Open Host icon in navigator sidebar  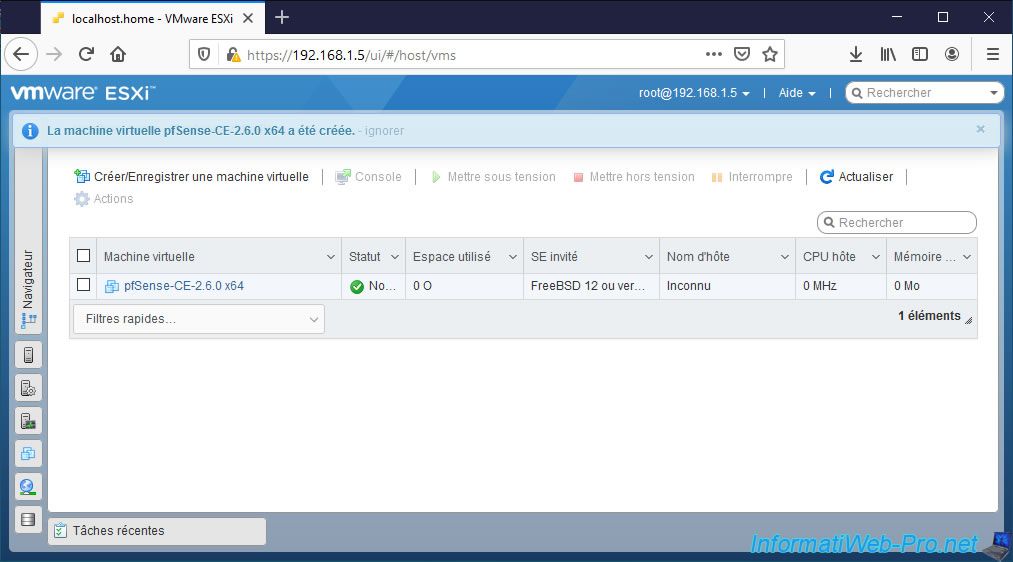pos(28,355)
